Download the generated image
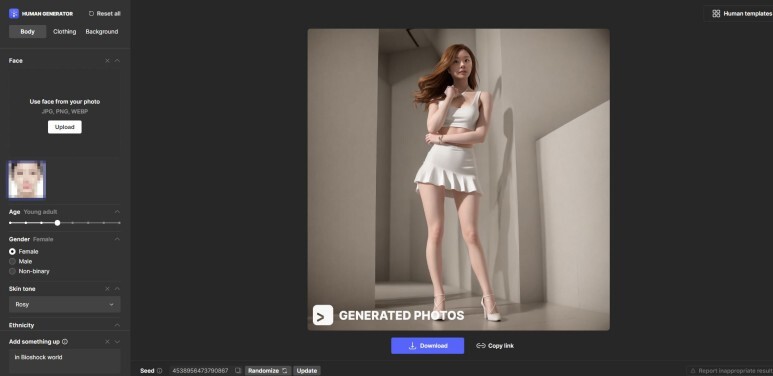773x376 pixels. [427, 346]
